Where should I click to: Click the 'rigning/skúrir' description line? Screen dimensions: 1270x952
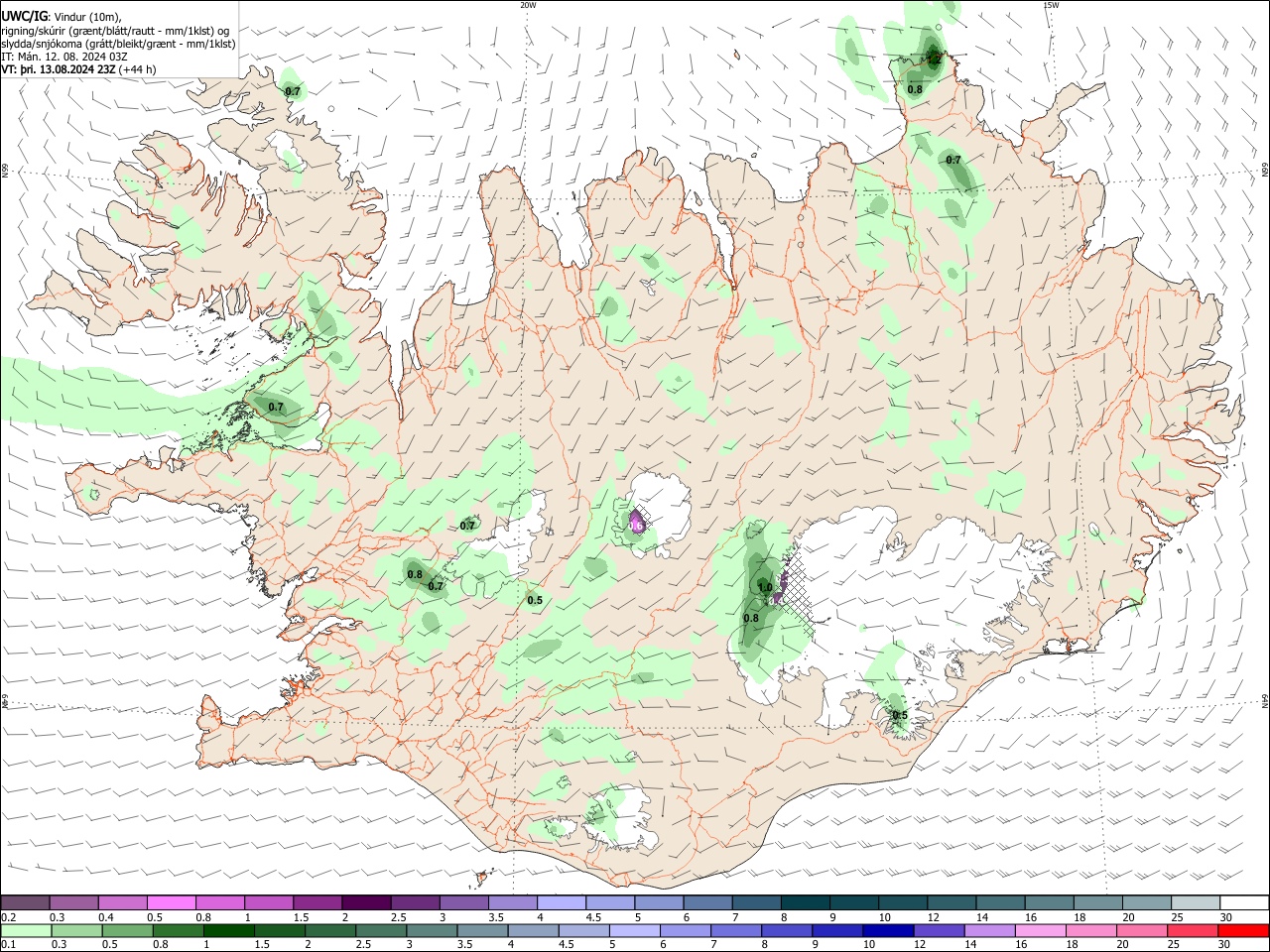click(x=115, y=31)
